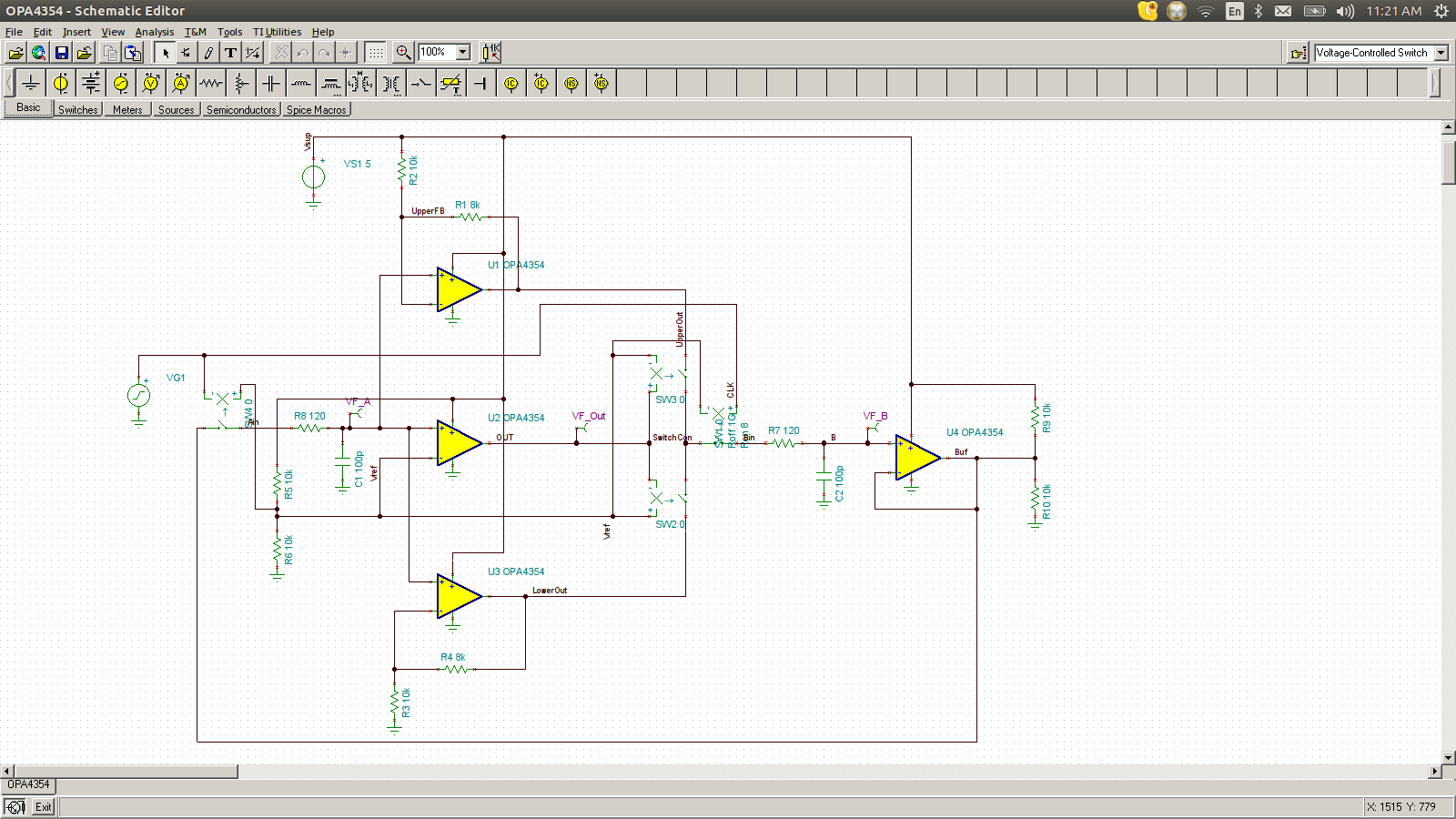This screenshot has height=819, width=1456.
Task: Select the OPA4354 sheet tab
Action: (x=27, y=784)
